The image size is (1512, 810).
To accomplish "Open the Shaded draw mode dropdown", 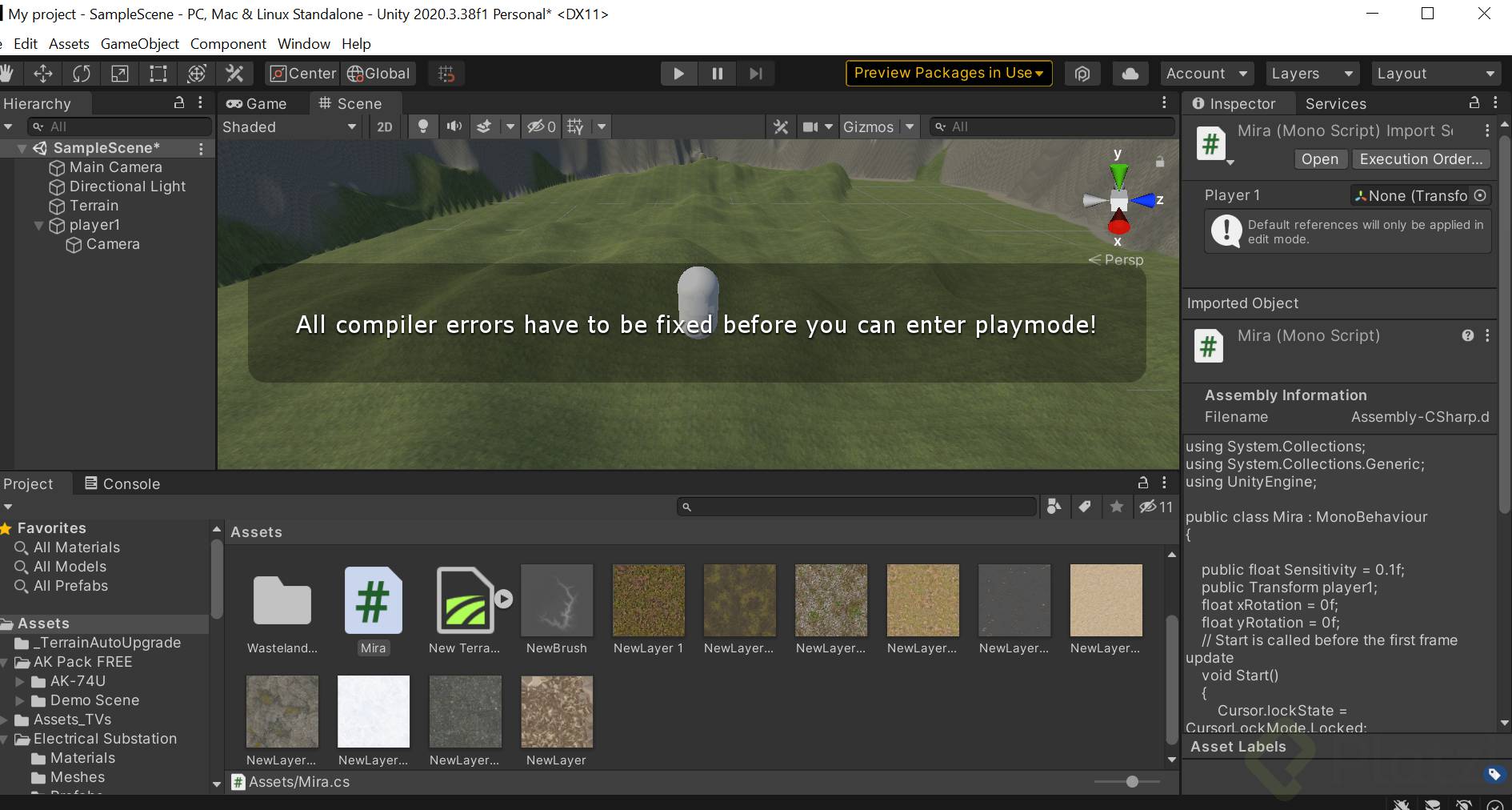I will tap(289, 126).
